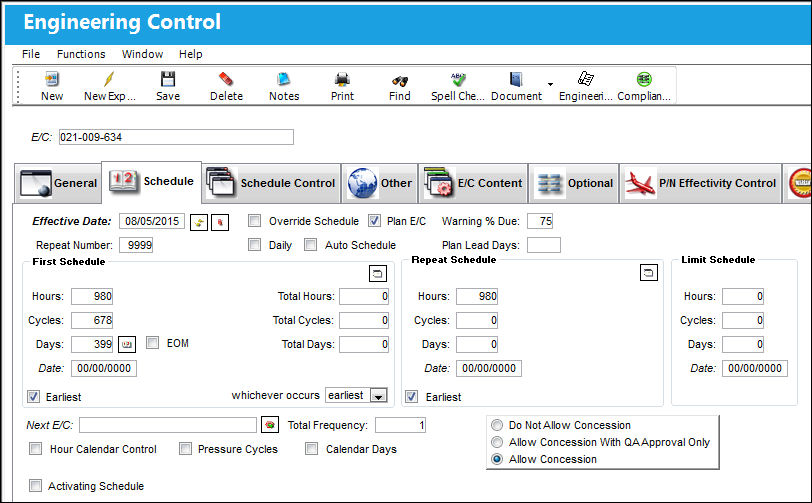Open the whichever occurs dropdown
The image size is (812, 503).
coord(379,396)
